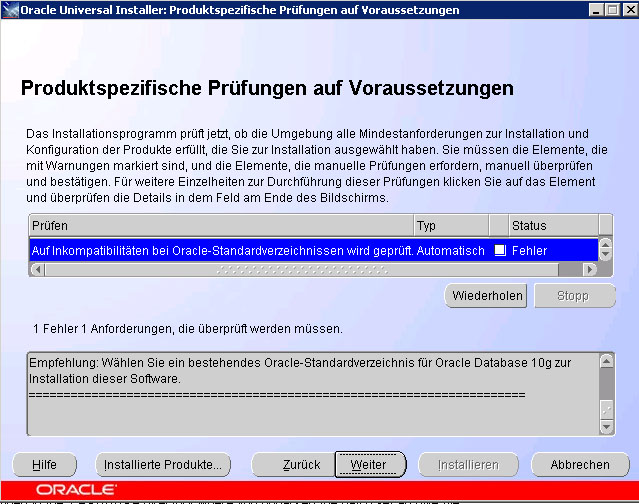
Task: Cancel the installation with Abbrechen
Action: tap(580, 464)
